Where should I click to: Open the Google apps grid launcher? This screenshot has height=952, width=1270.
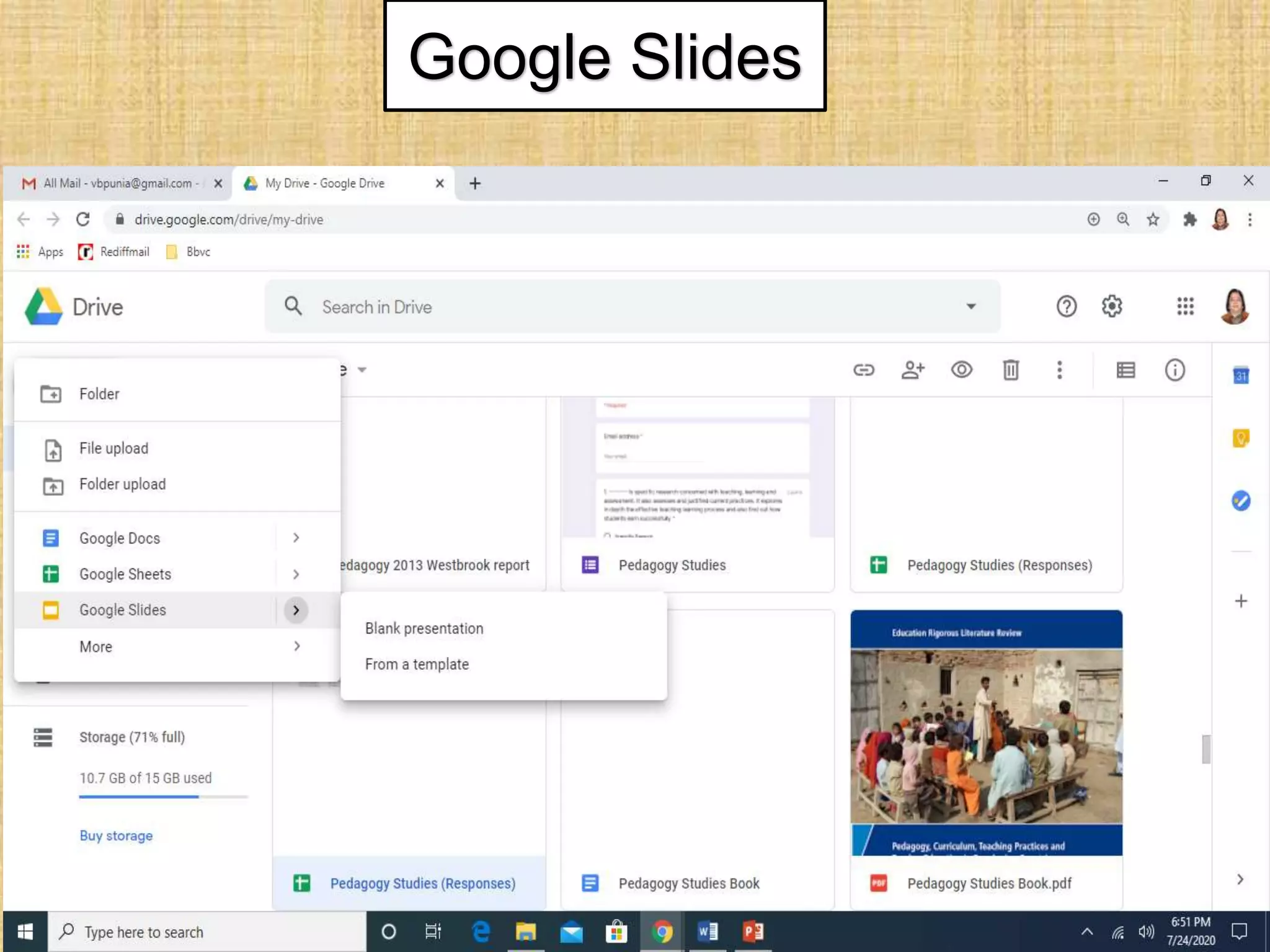click(1185, 306)
